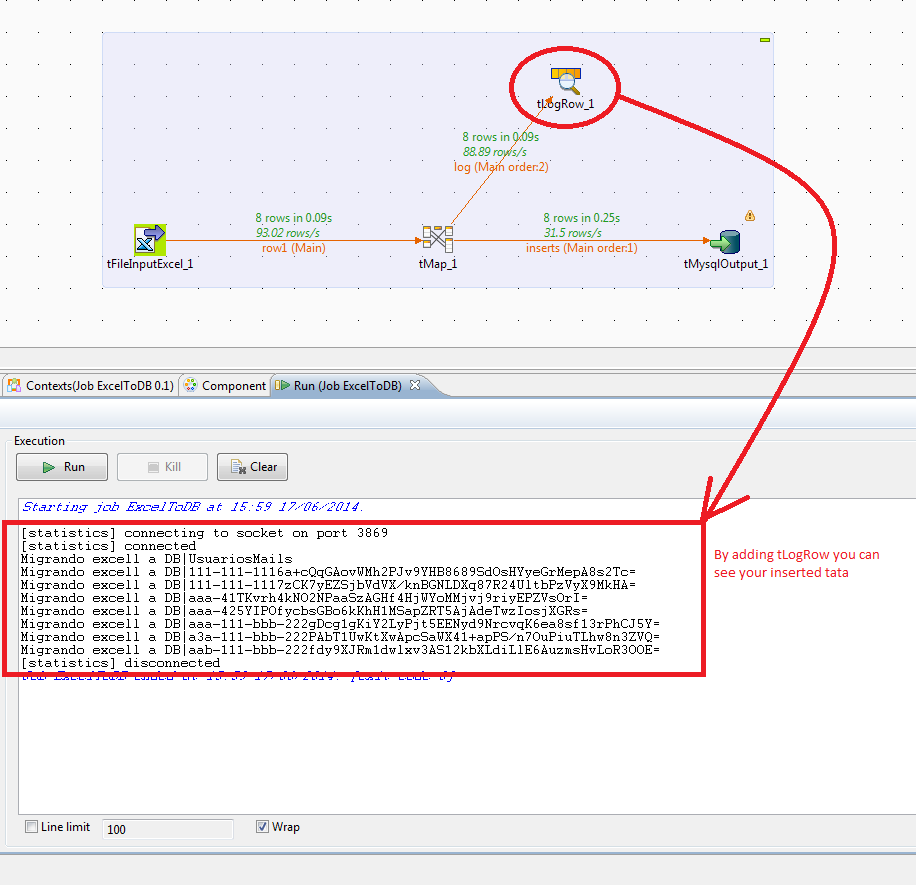
Task: Click the '[statistics] disconnected' console line
Action: point(120,663)
